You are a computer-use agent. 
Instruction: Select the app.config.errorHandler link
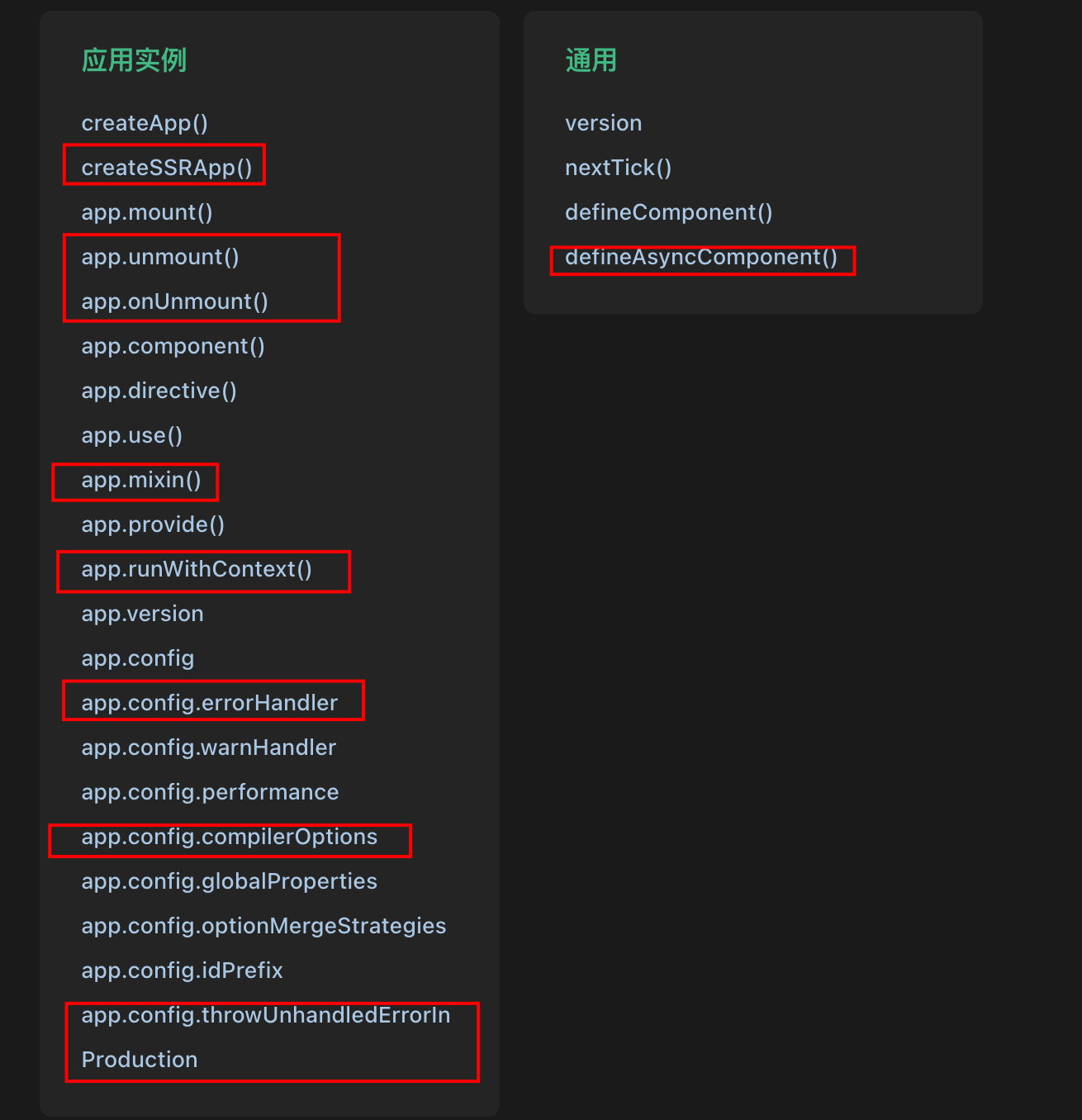coord(210,703)
